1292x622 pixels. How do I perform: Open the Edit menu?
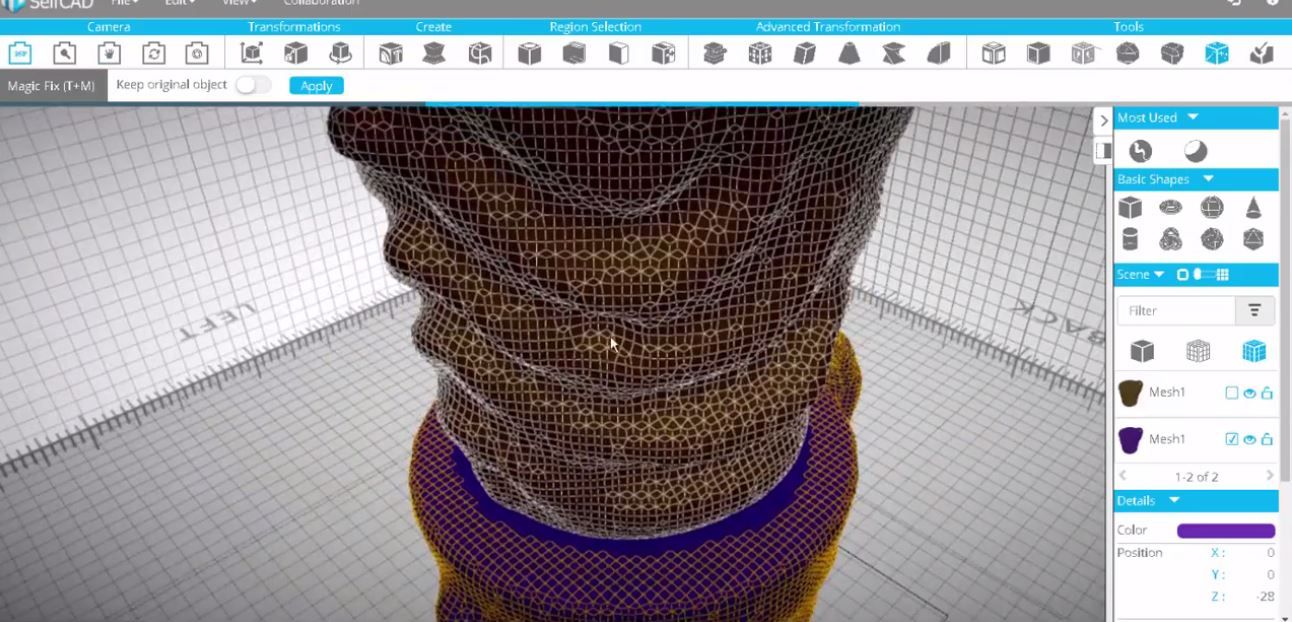176,3
